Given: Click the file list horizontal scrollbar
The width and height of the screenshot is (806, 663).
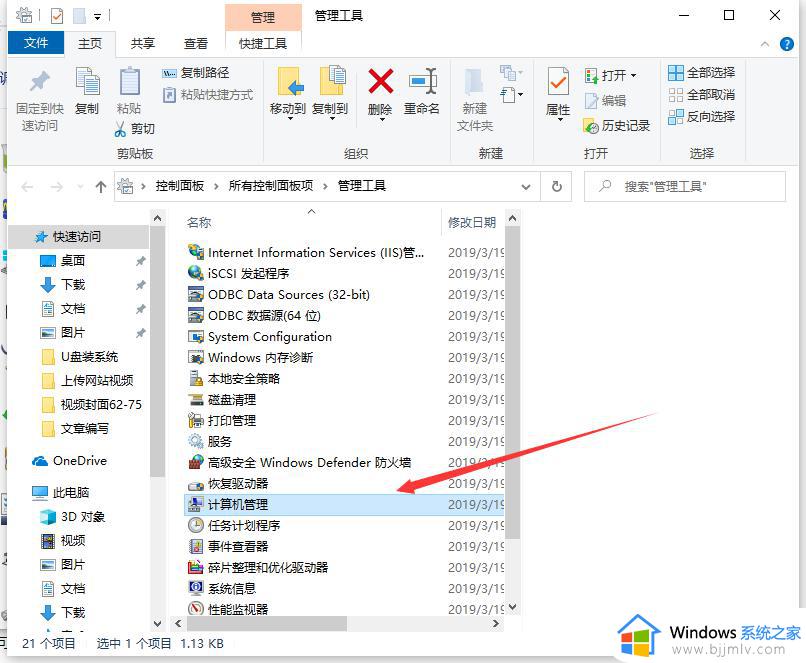Looking at the screenshot, I should (266, 623).
